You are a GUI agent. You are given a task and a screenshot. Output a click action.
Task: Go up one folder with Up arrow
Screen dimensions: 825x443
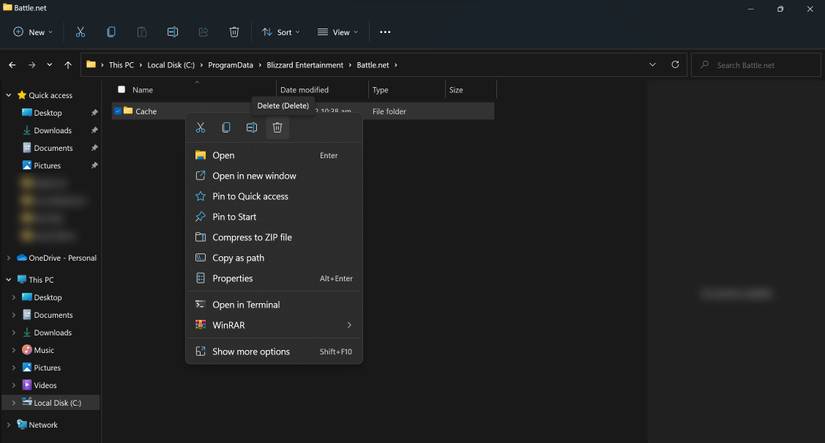[68, 65]
